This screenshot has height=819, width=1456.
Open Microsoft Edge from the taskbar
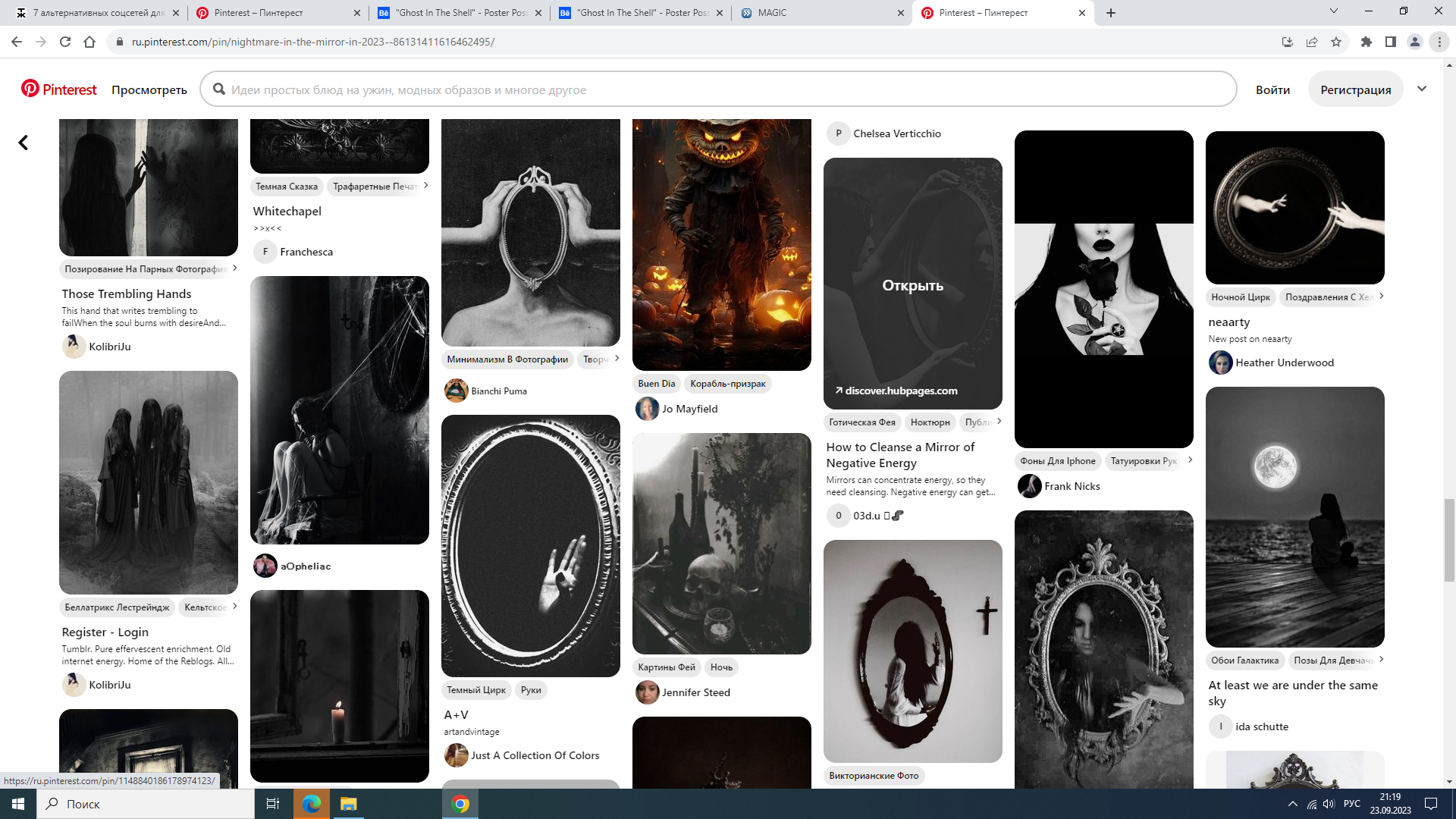312,804
